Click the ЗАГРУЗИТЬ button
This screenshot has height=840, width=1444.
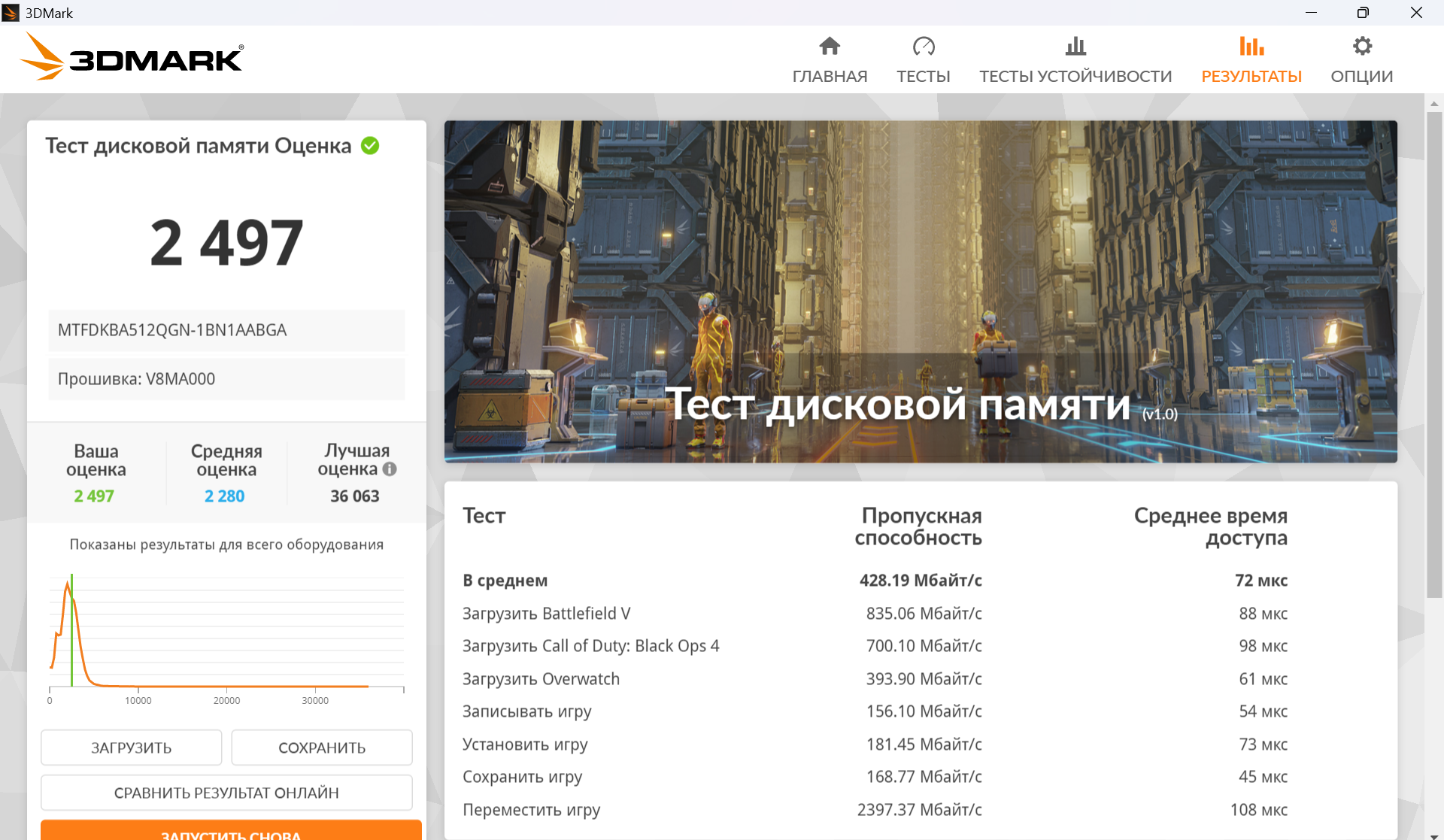coord(132,748)
